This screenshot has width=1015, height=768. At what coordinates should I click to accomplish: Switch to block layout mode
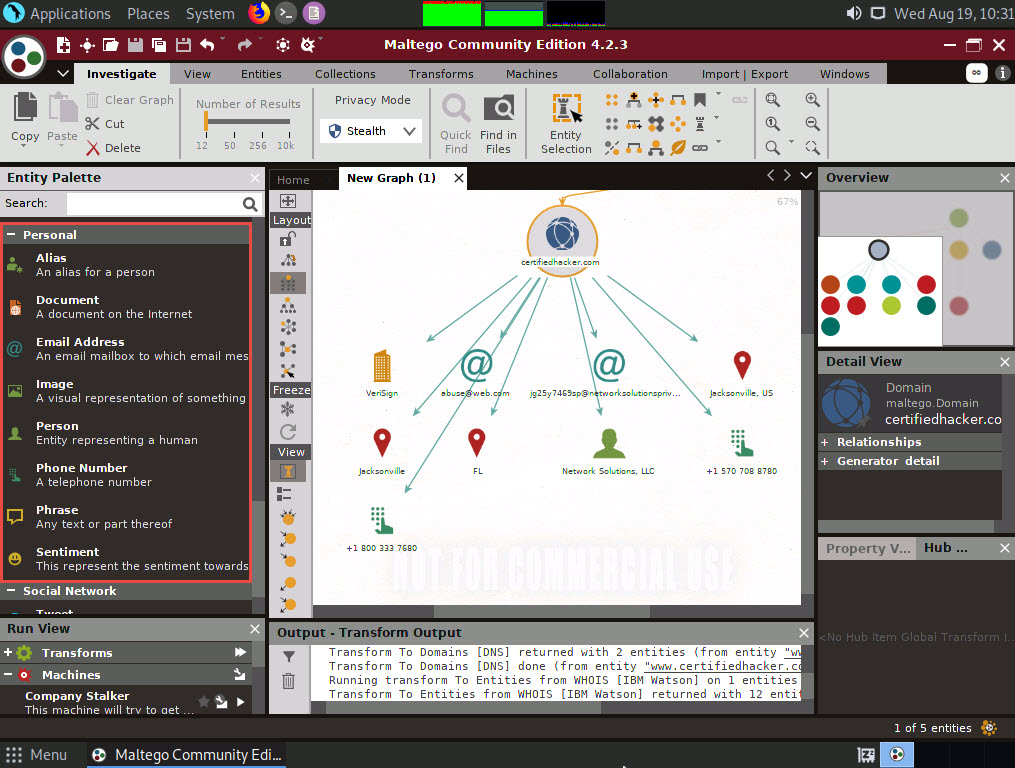coord(288,283)
